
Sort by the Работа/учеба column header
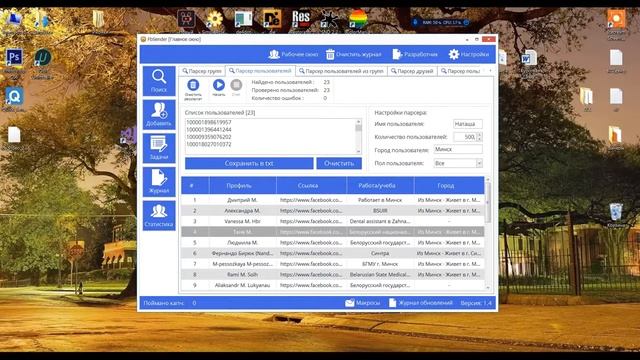tap(380, 185)
